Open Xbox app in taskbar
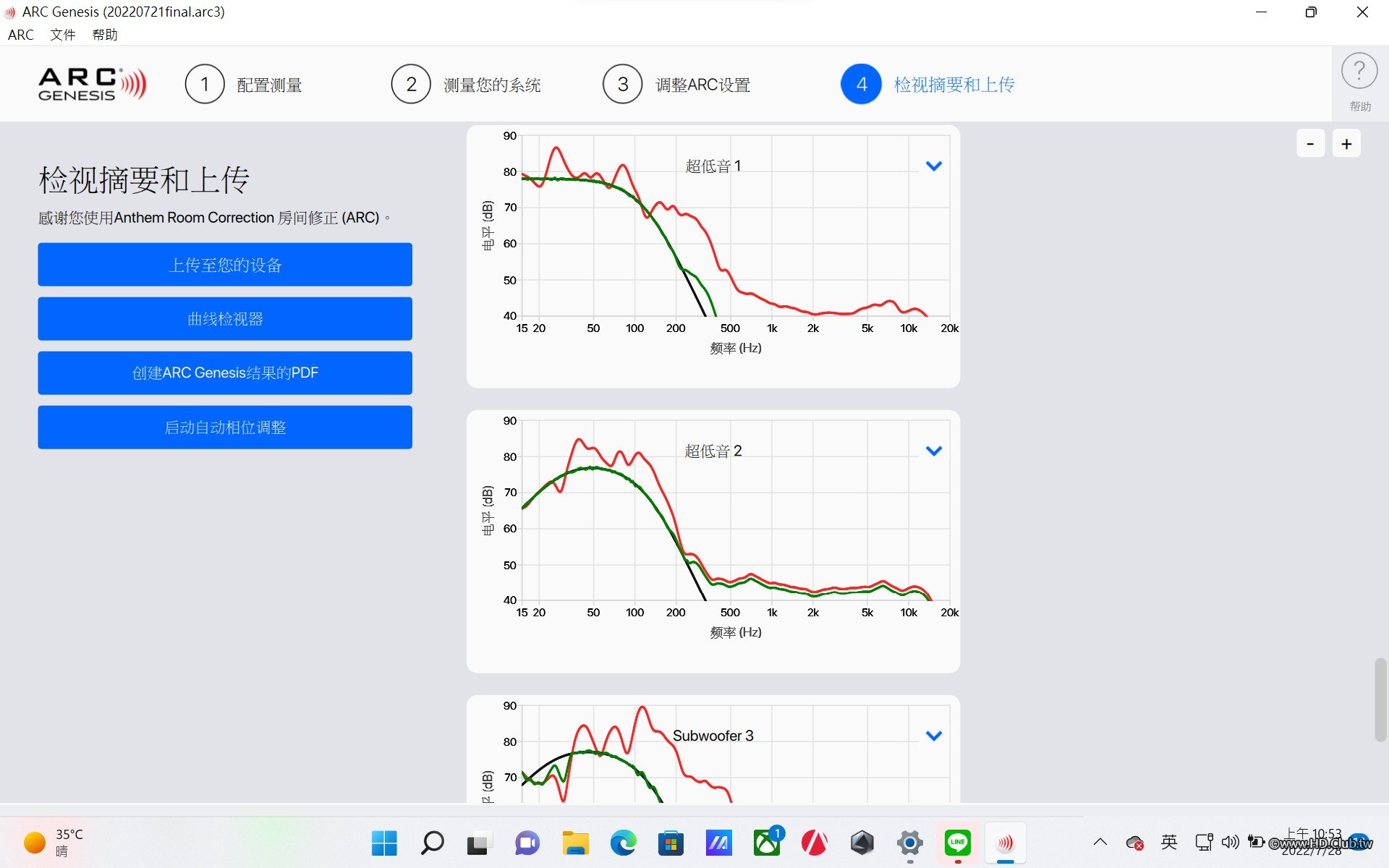 (766, 843)
